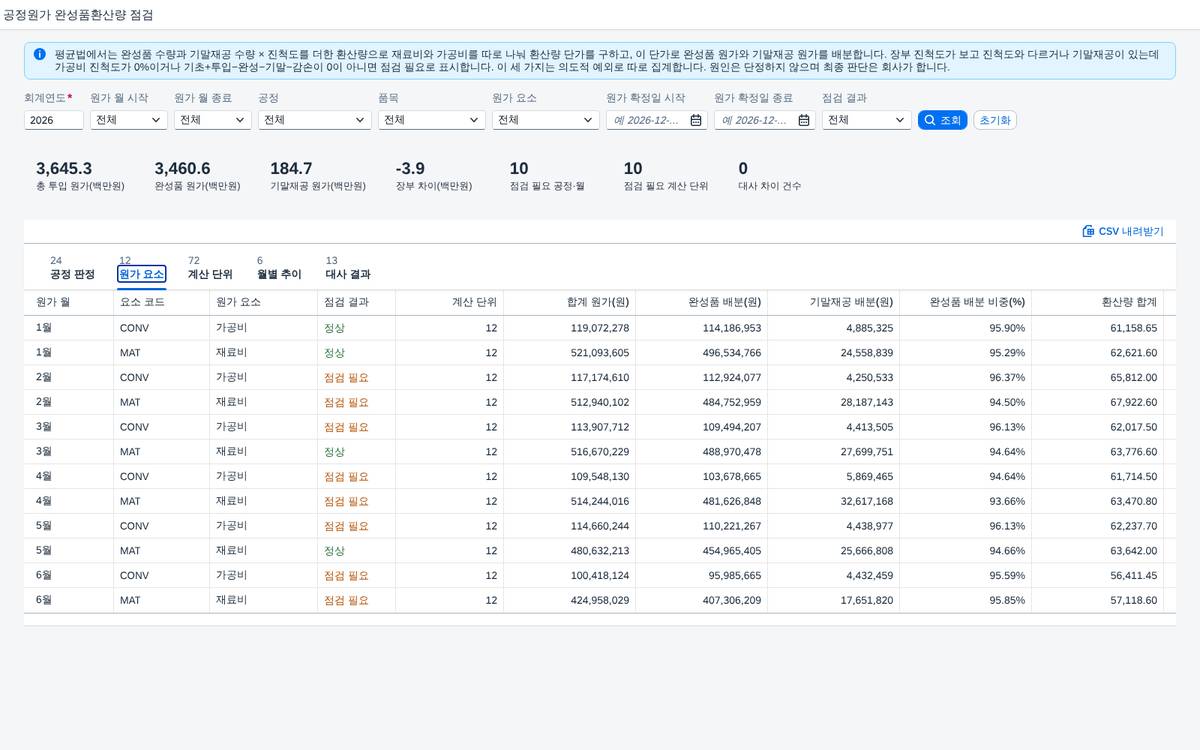1200x750 pixels.
Task: Click the 계산 단위 column header
Action: pyautogui.click(x=450, y=302)
